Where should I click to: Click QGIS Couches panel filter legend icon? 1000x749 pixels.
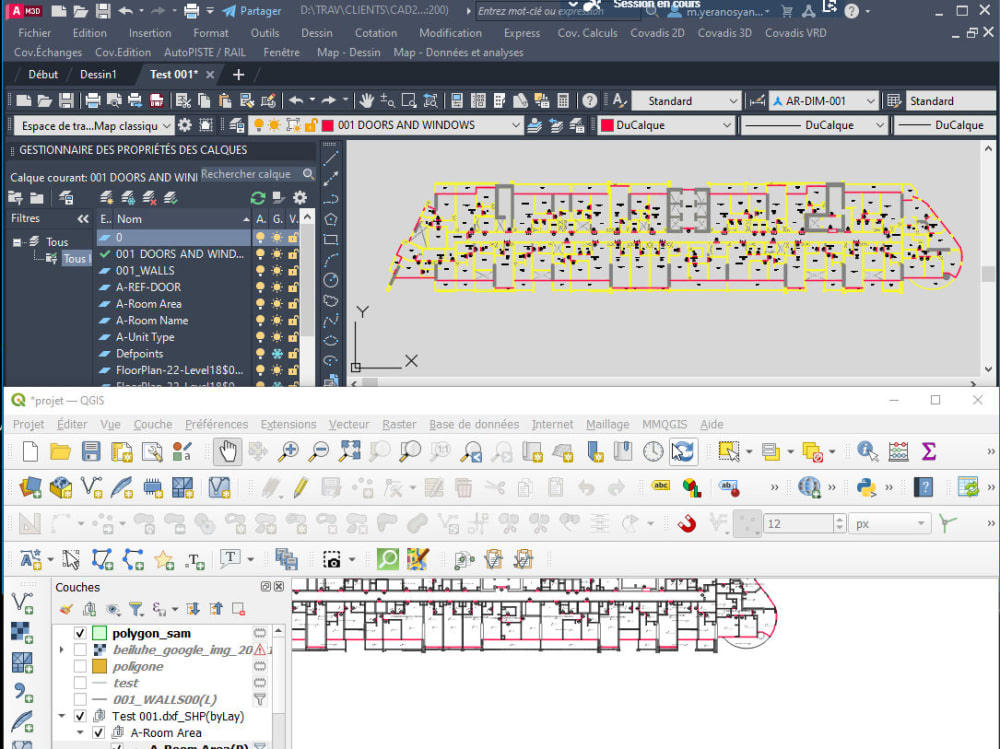(x=136, y=609)
